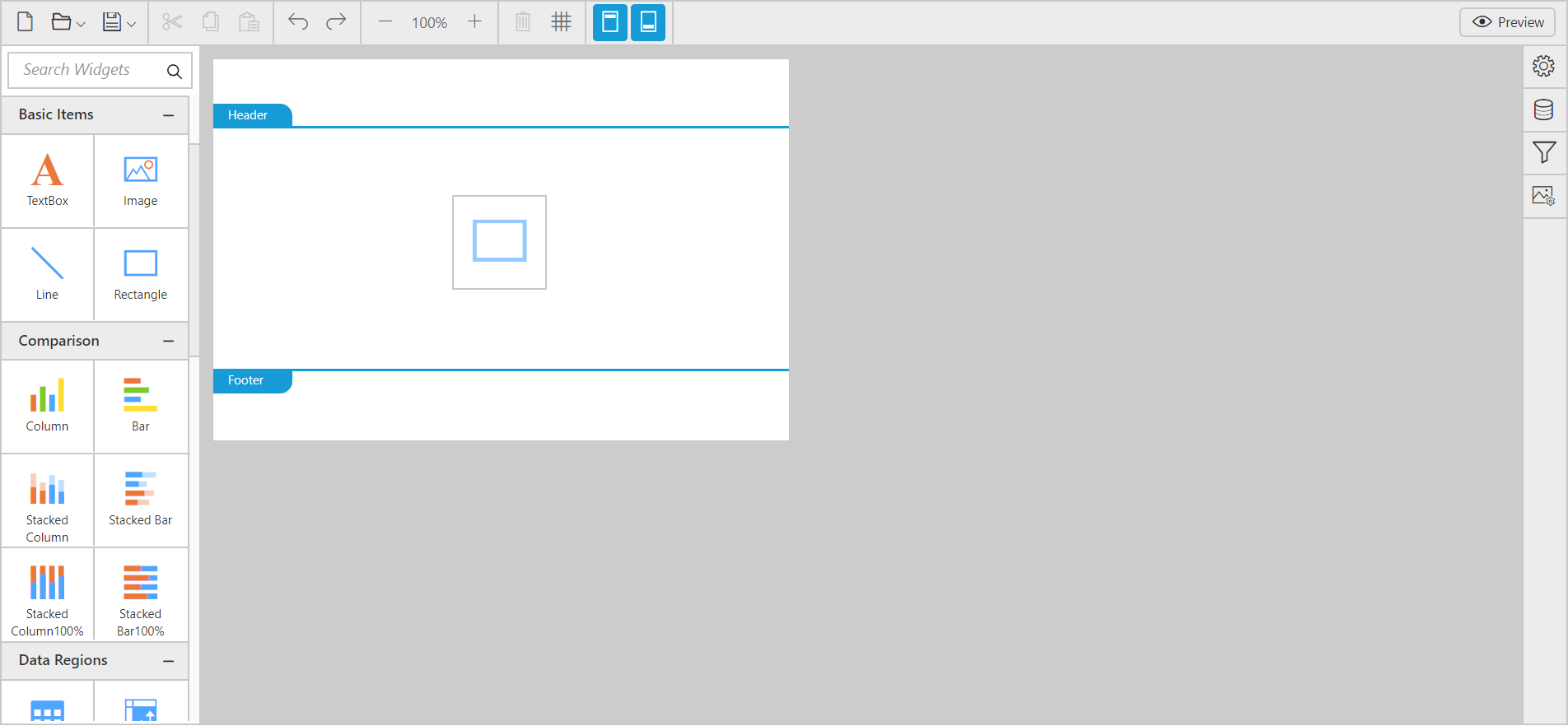Viewport: 1568px width, 726px height.
Task: Click the Cut scissors icon
Action: (x=172, y=22)
